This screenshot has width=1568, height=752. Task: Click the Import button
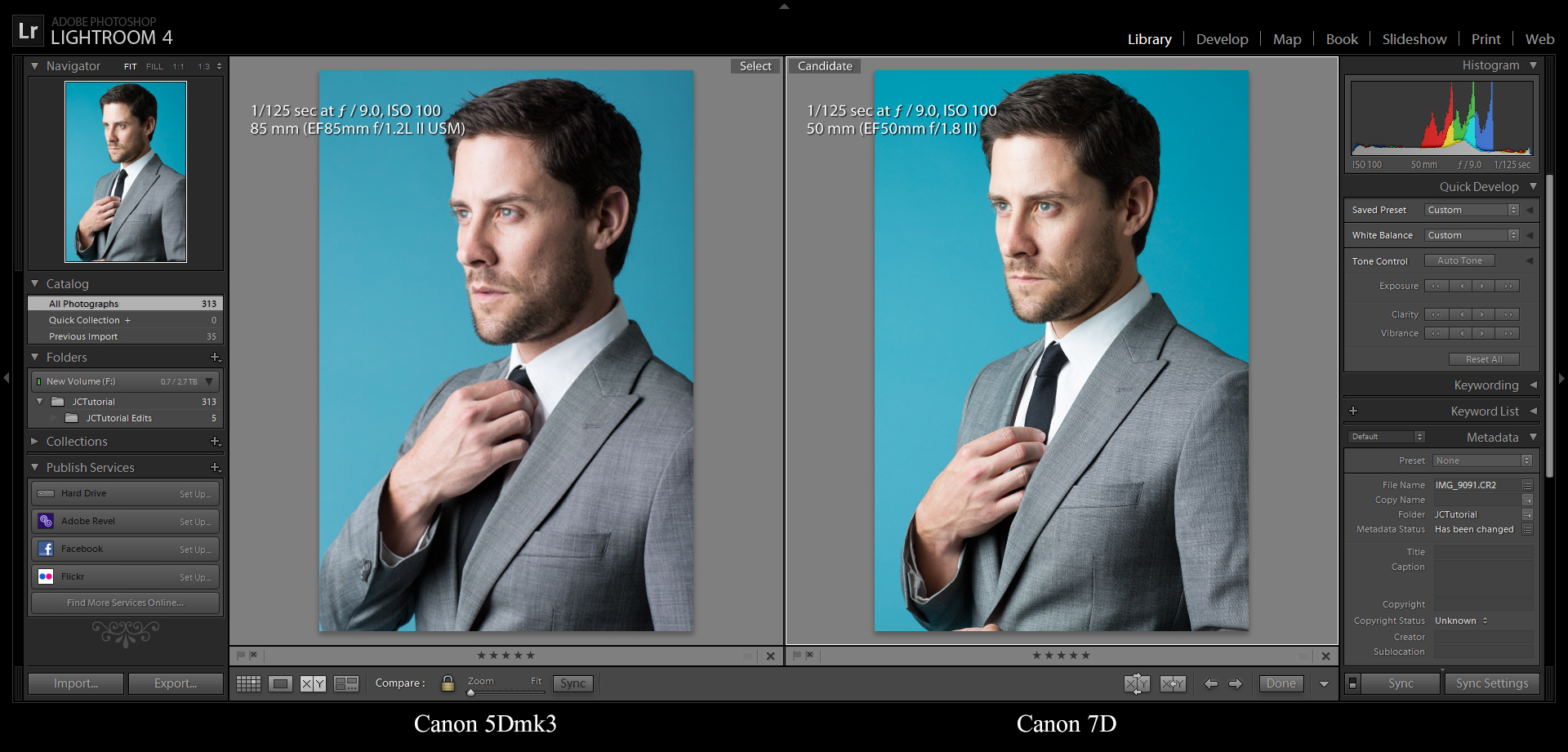(76, 683)
